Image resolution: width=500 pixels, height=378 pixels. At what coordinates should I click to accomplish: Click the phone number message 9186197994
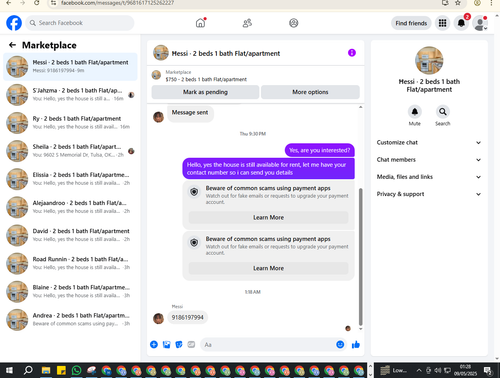click(187, 317)
